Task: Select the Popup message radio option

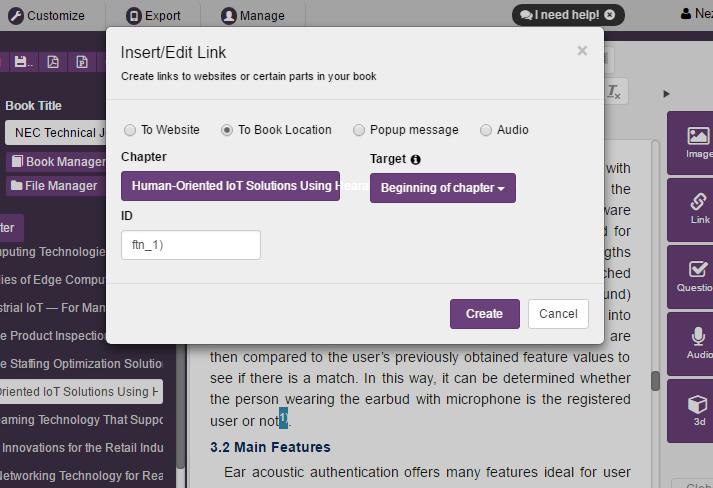Action: [x=358, y=130]
